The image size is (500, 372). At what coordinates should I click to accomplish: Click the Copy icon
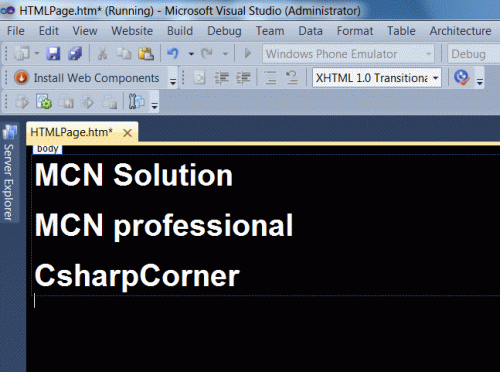[x=124, y=53]
